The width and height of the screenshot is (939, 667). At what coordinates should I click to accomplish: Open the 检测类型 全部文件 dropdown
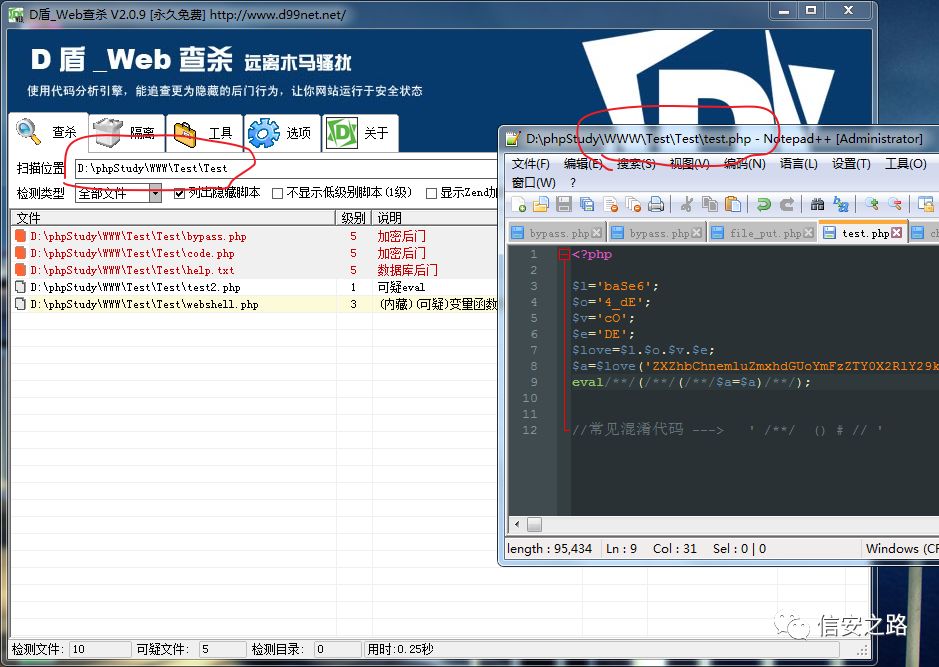tap(155, 193)
